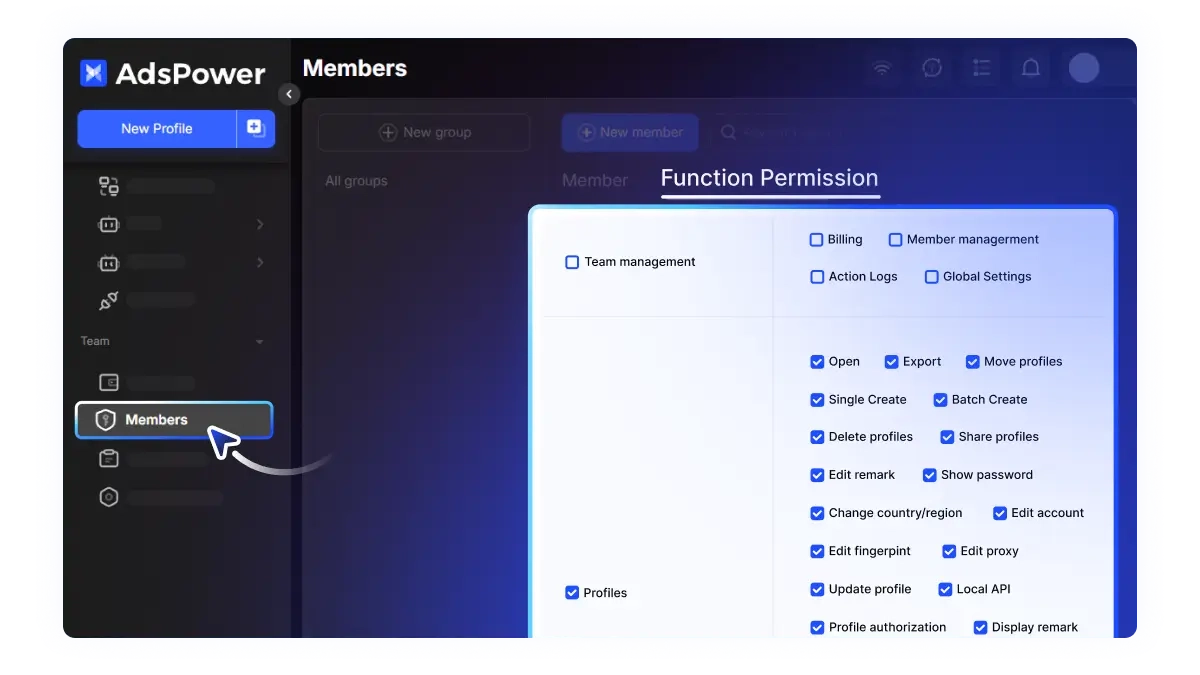Disable Show password permission
The width and height of the screenshot is (1200, 675).
pyautogui.click(x=929, y=475)
